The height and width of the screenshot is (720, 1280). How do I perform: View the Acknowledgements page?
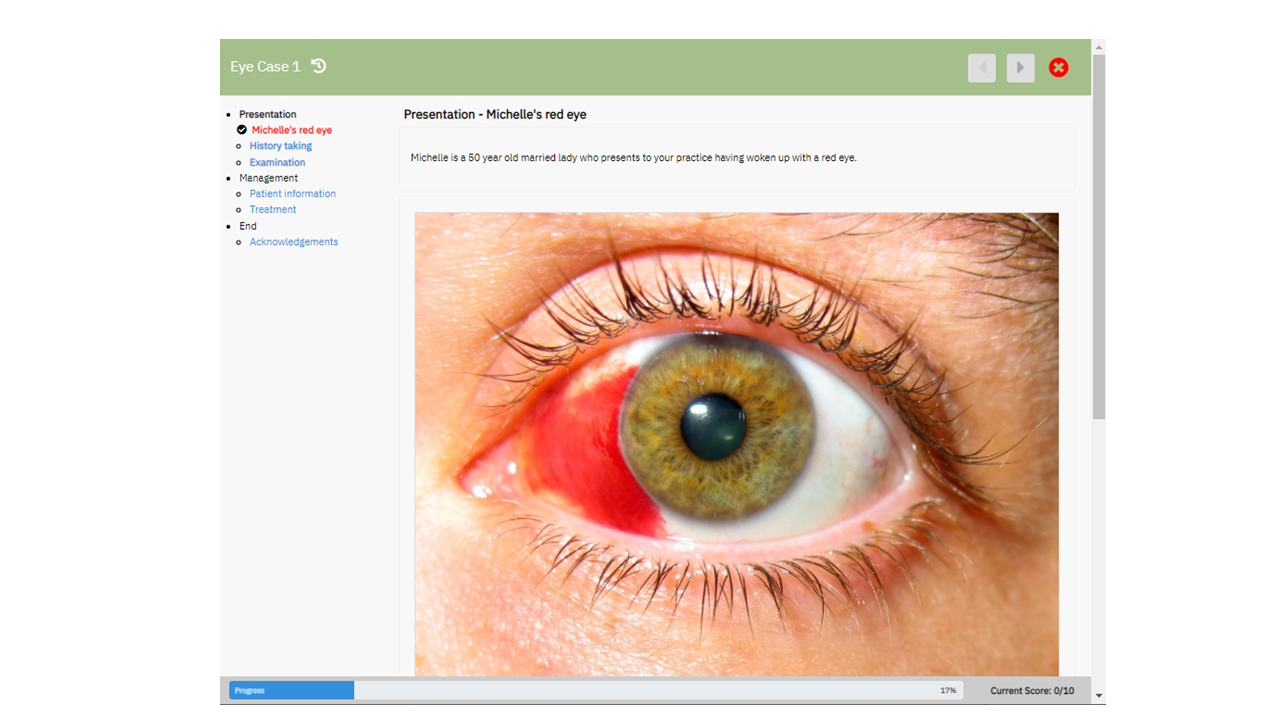pyautogui.click(x=293, y=242)
